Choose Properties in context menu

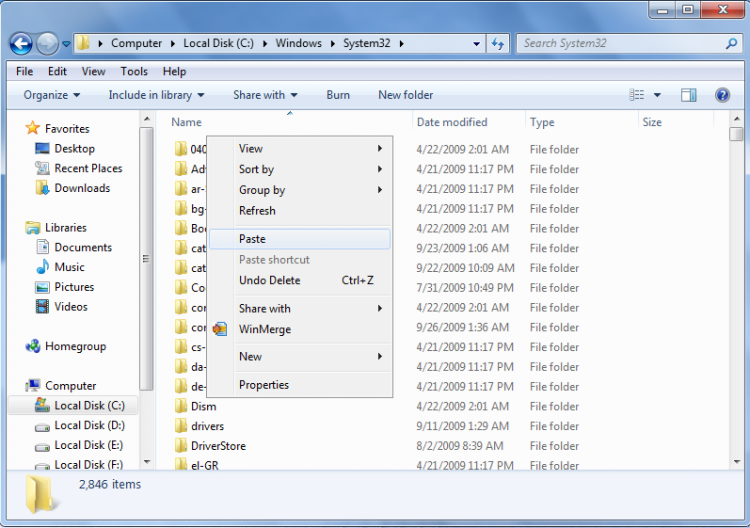[x=300, y=385]
